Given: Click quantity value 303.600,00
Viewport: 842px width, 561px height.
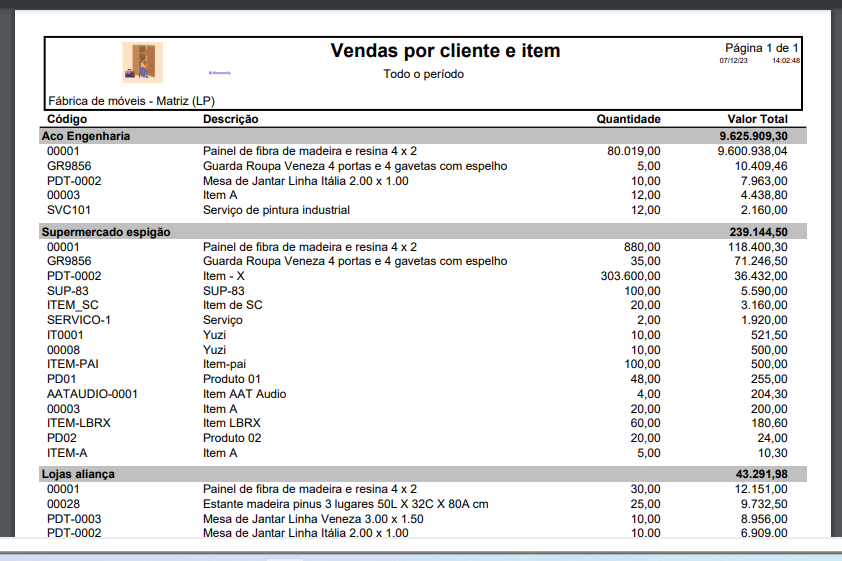Looking at the screenshot, I should click(x=630, y=276).
